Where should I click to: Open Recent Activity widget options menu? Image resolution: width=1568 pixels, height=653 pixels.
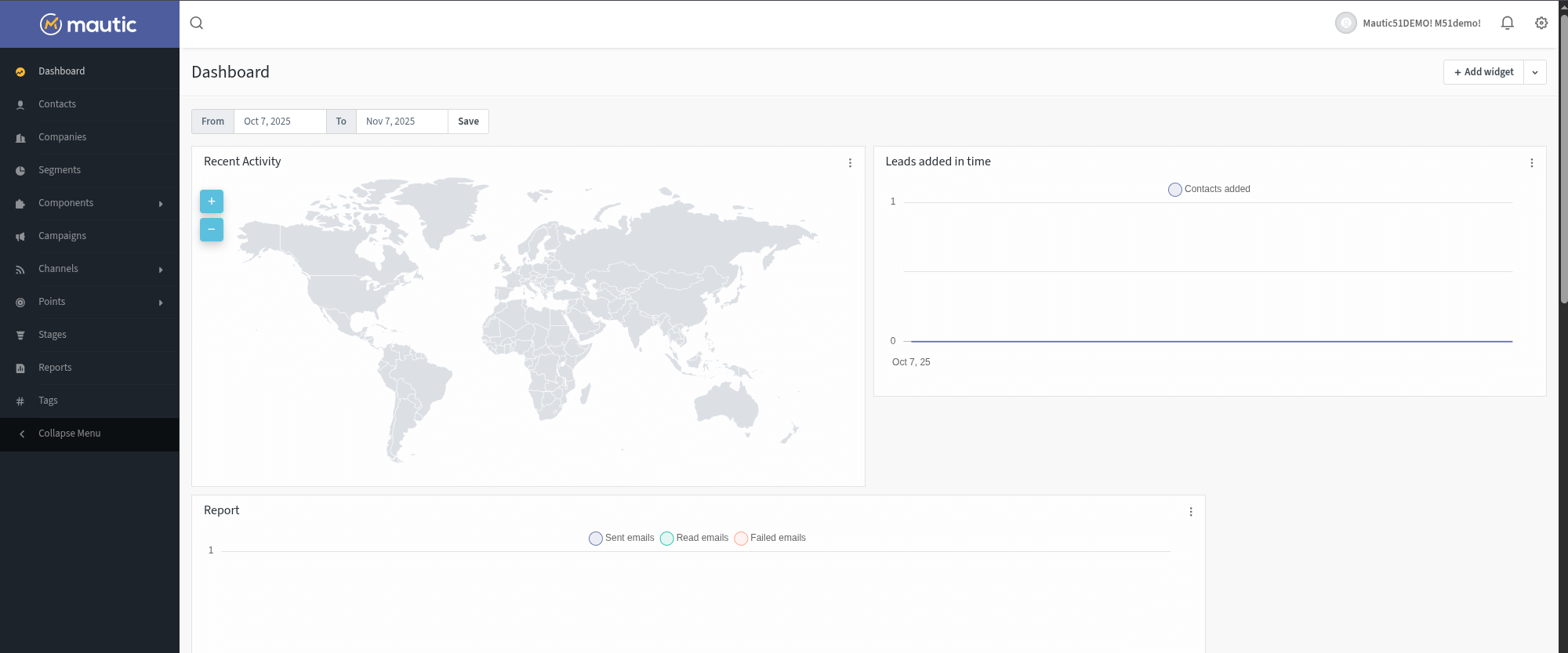click(x=850, y=163)
